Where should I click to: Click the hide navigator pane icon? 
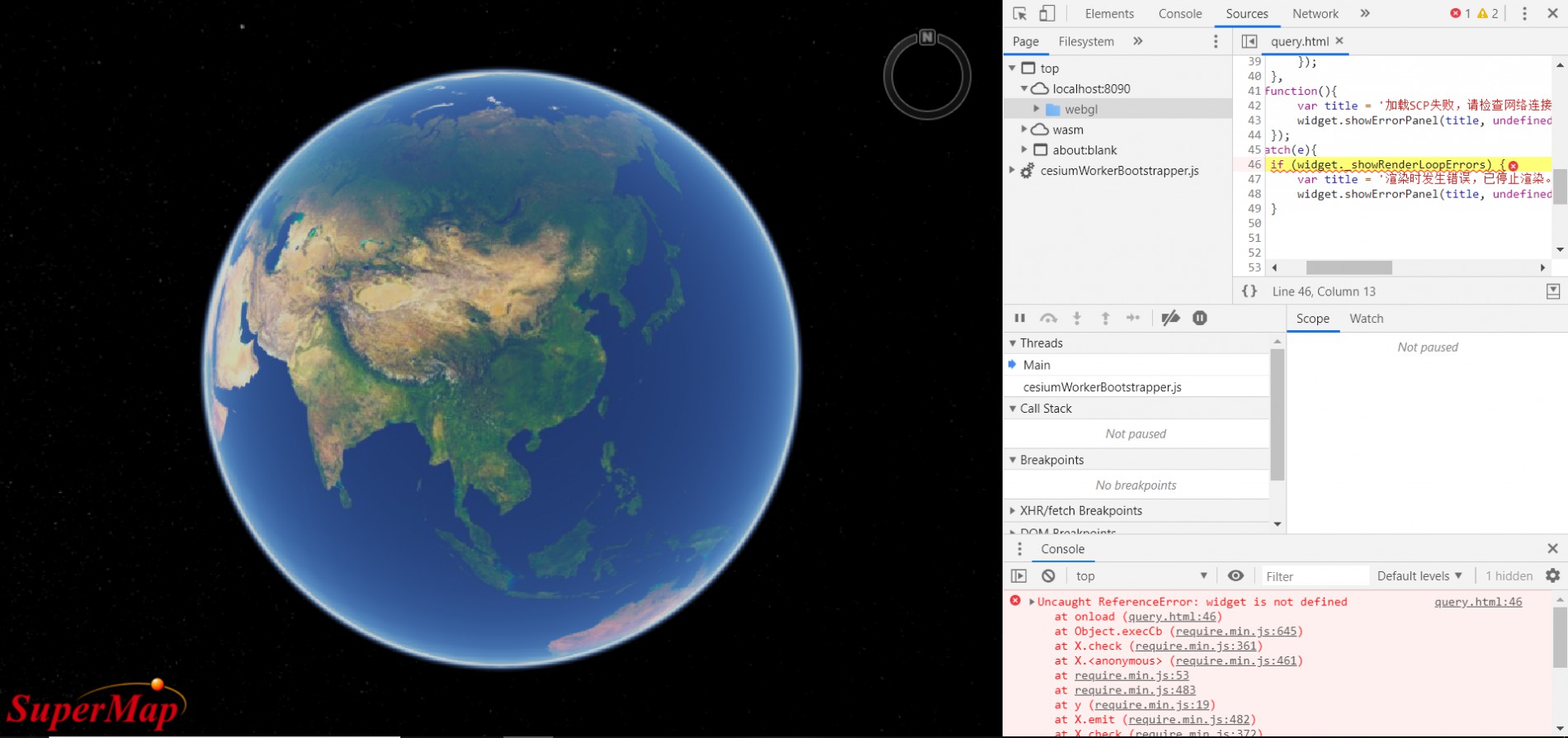tap(1249, 41)
